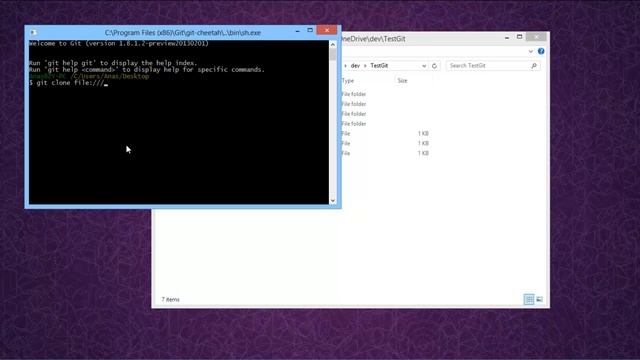Click the search magnifier icon
Viewport: 640px width, 360px height.
534,66
